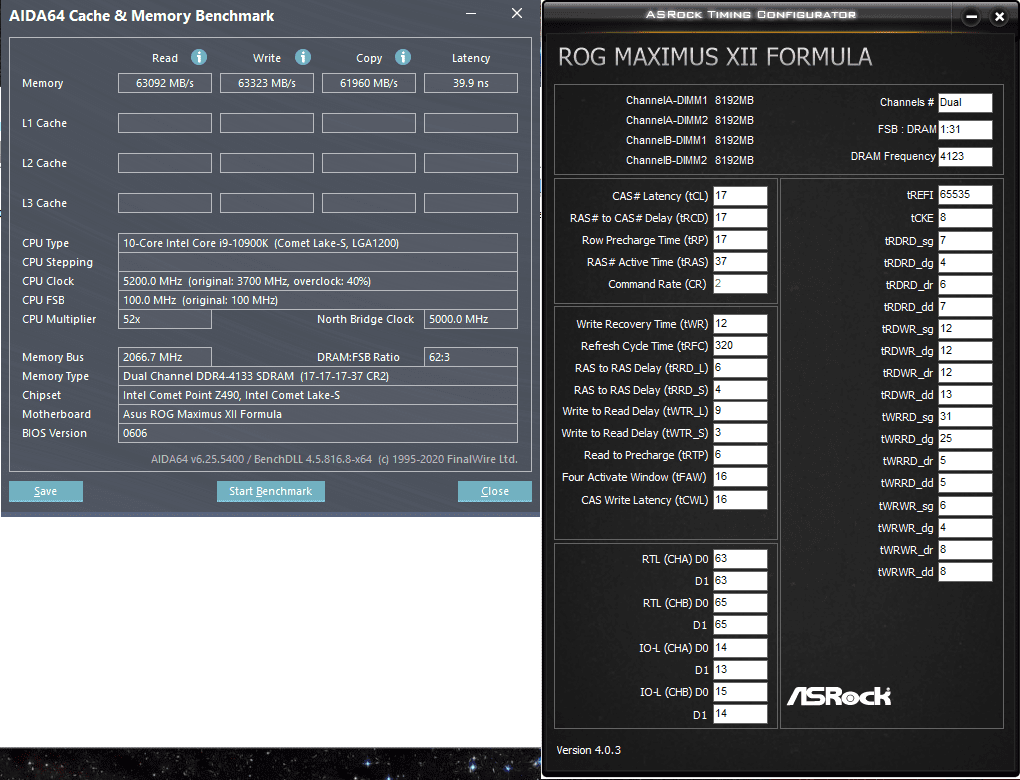Click the Save button in AIDA64
1020x780 pixels.
46,491
